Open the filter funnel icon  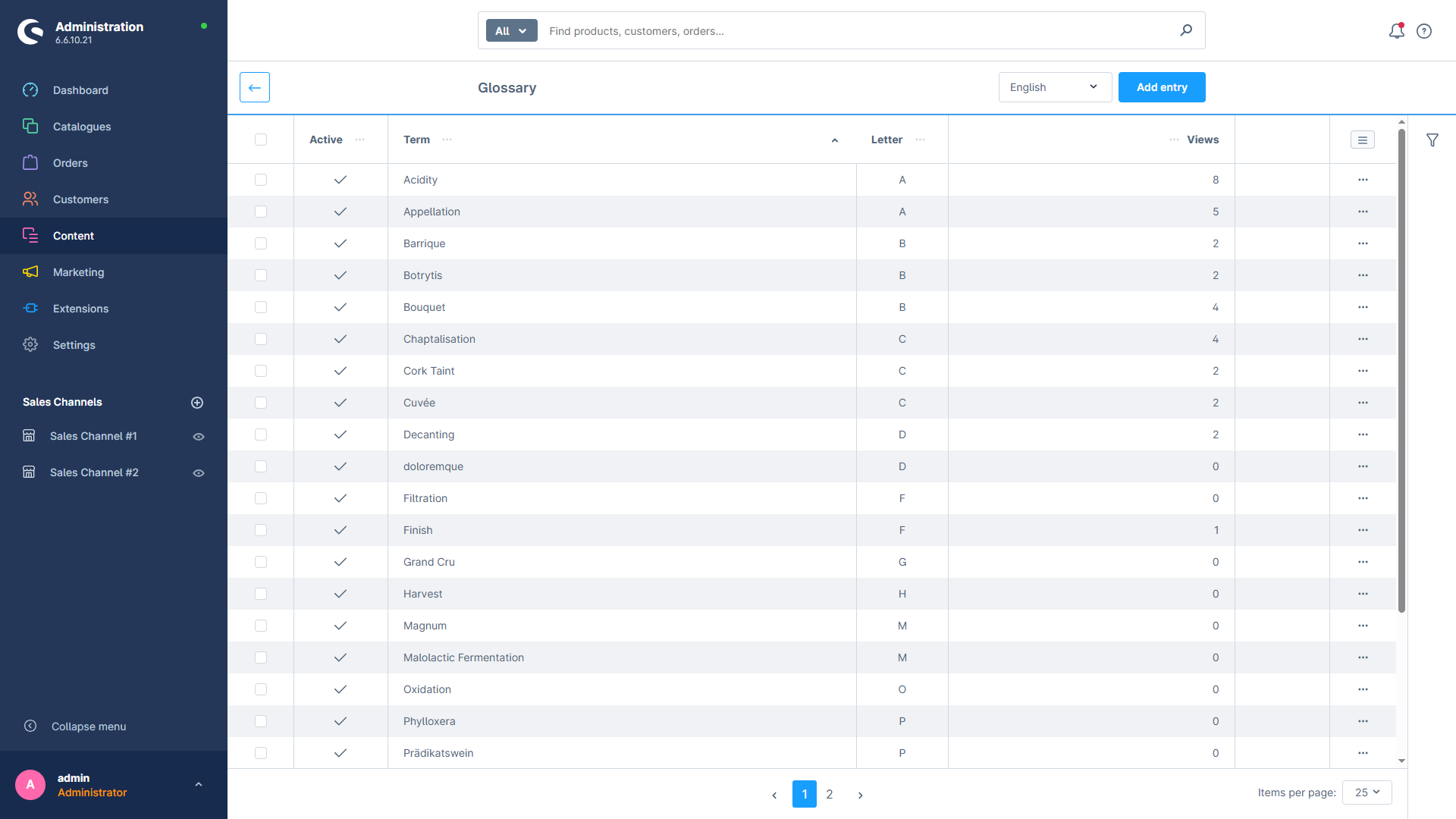pyautogui.click(x=1432, y=140)
